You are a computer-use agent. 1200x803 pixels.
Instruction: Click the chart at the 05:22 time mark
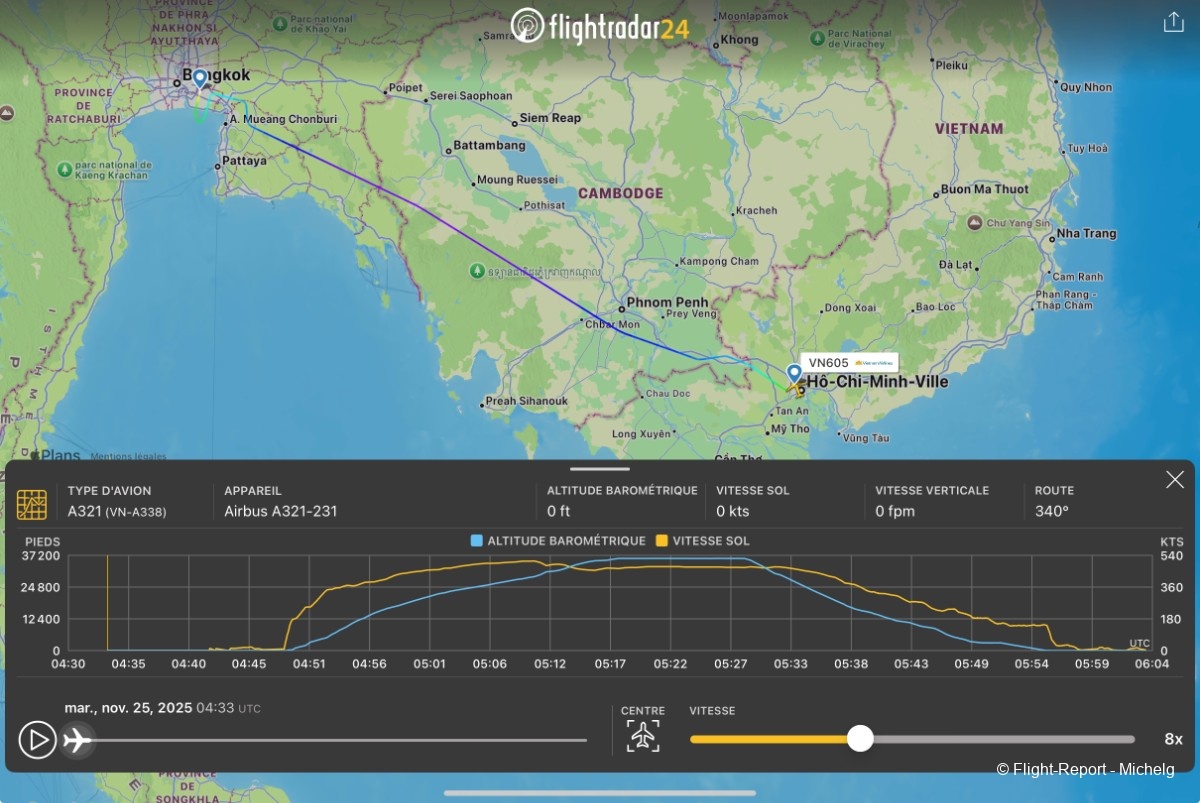tap(671, 605)
